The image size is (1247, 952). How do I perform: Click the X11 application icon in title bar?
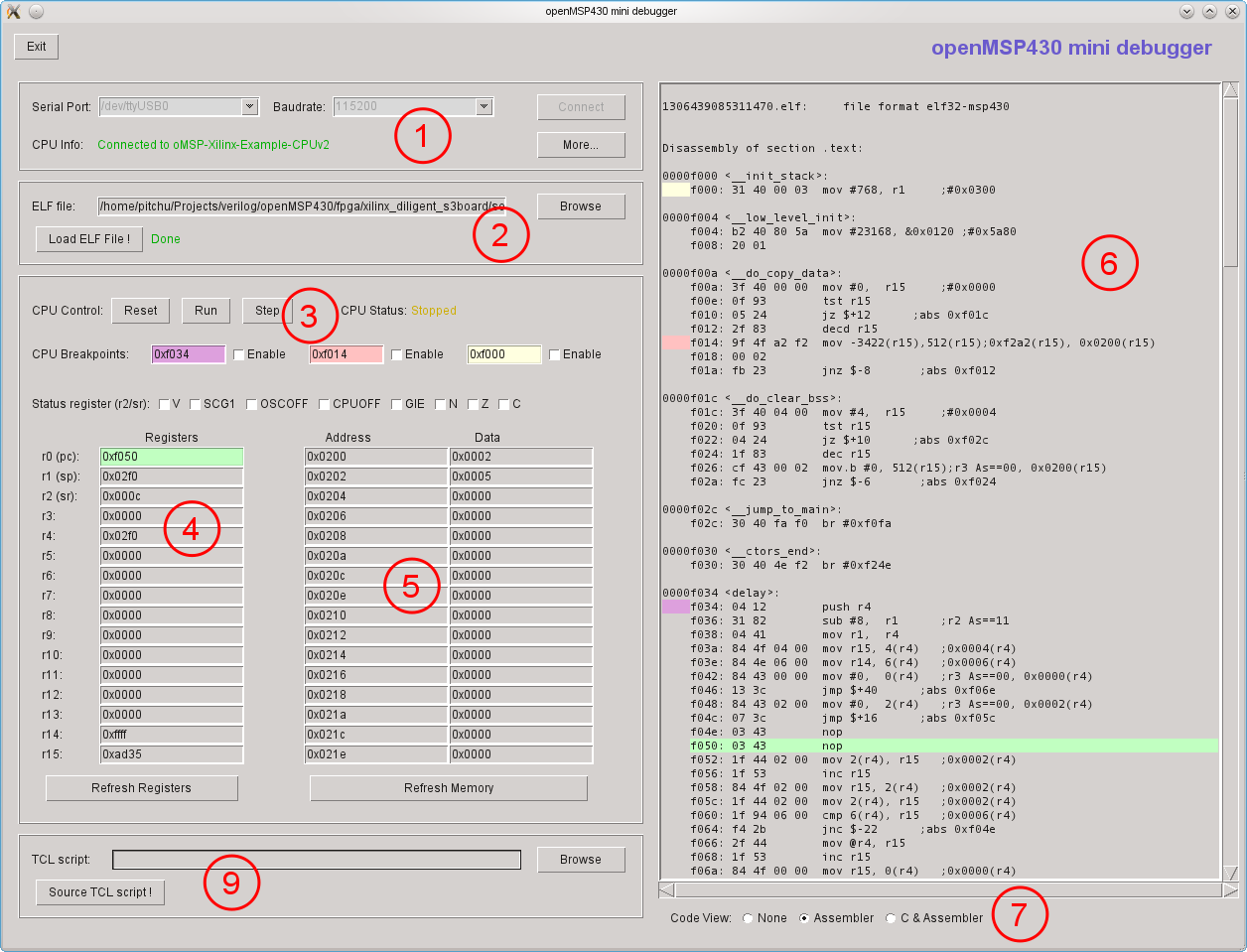click(14, 12)
